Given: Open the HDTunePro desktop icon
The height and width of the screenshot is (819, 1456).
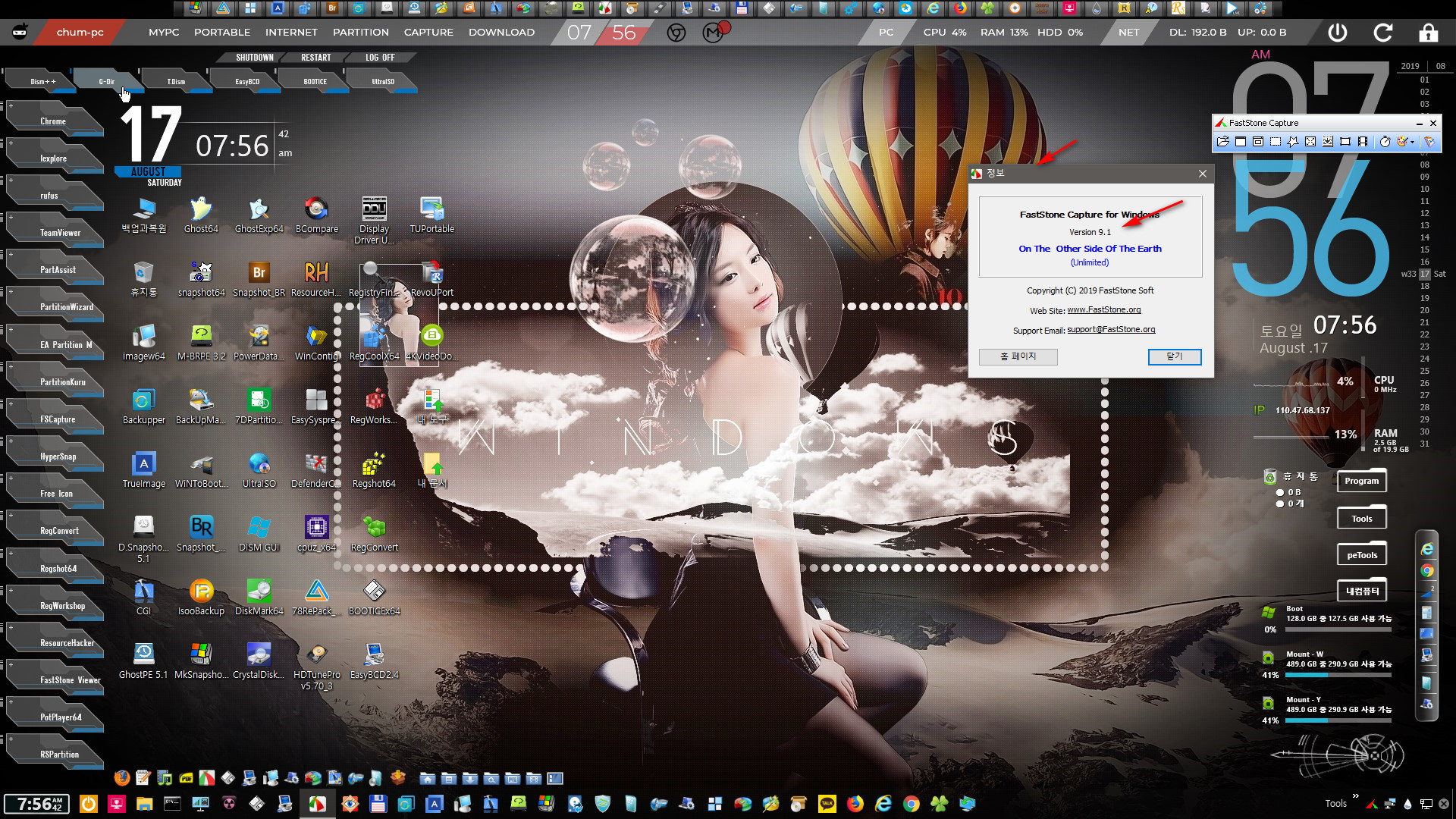Looking at the screenshot, I should click(x=317, y=667).
